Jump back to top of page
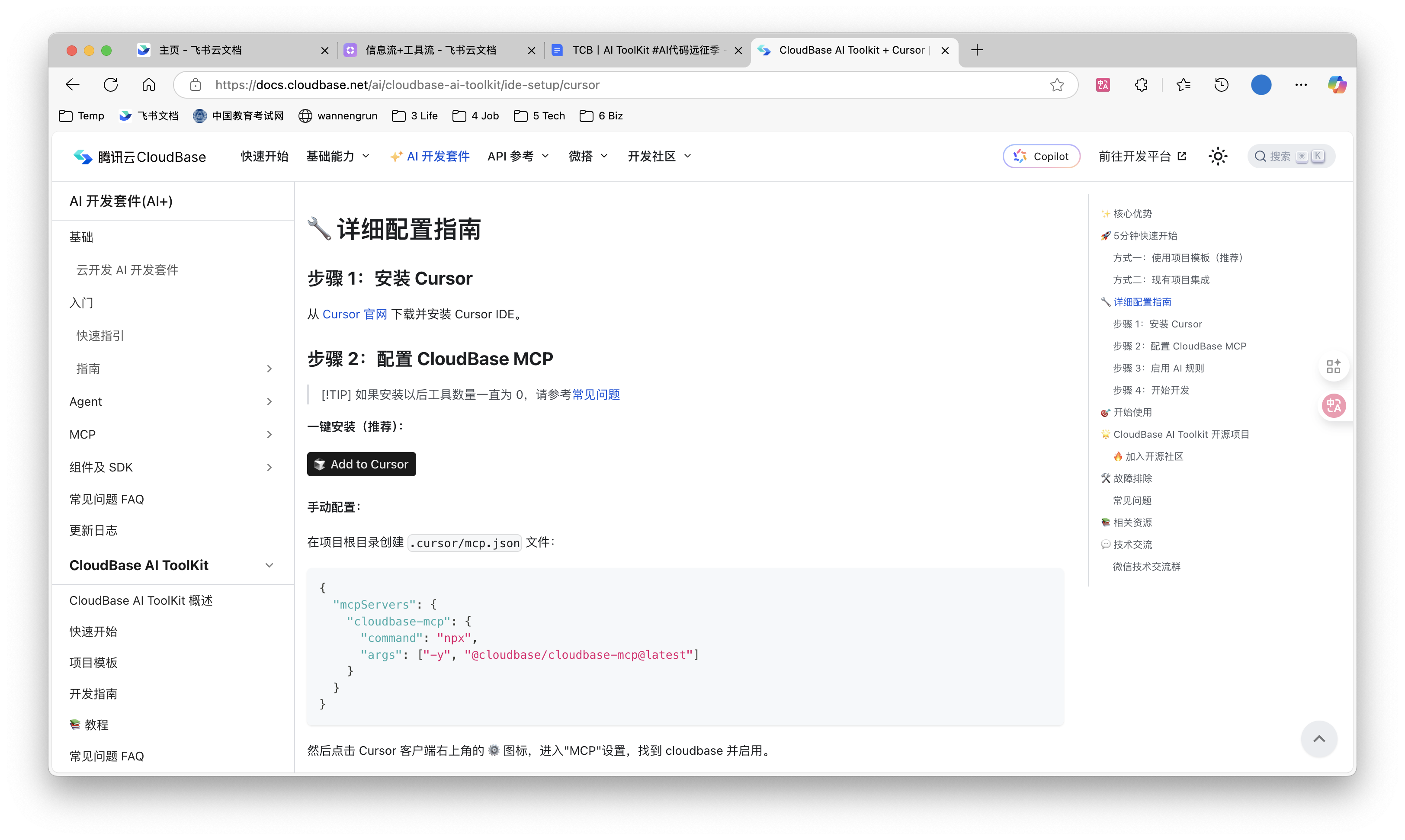Screen dimensions: 1405x840 pyautogui.click(x=1318, y=739)
